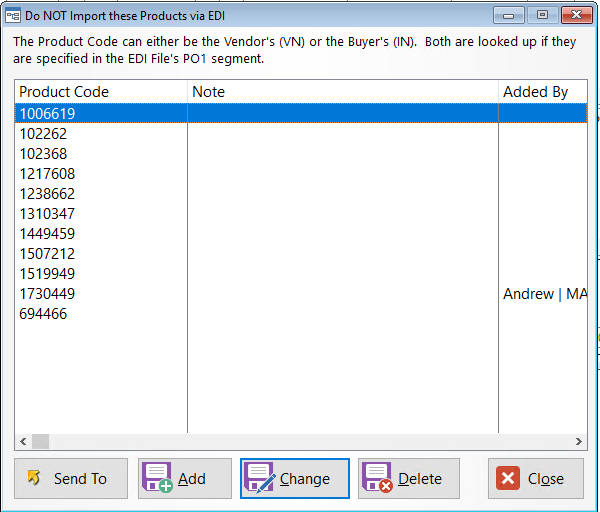This screenshot has width=600, height=512.
Task: Select product code 1730449 row
Action: tap(301, 294)
